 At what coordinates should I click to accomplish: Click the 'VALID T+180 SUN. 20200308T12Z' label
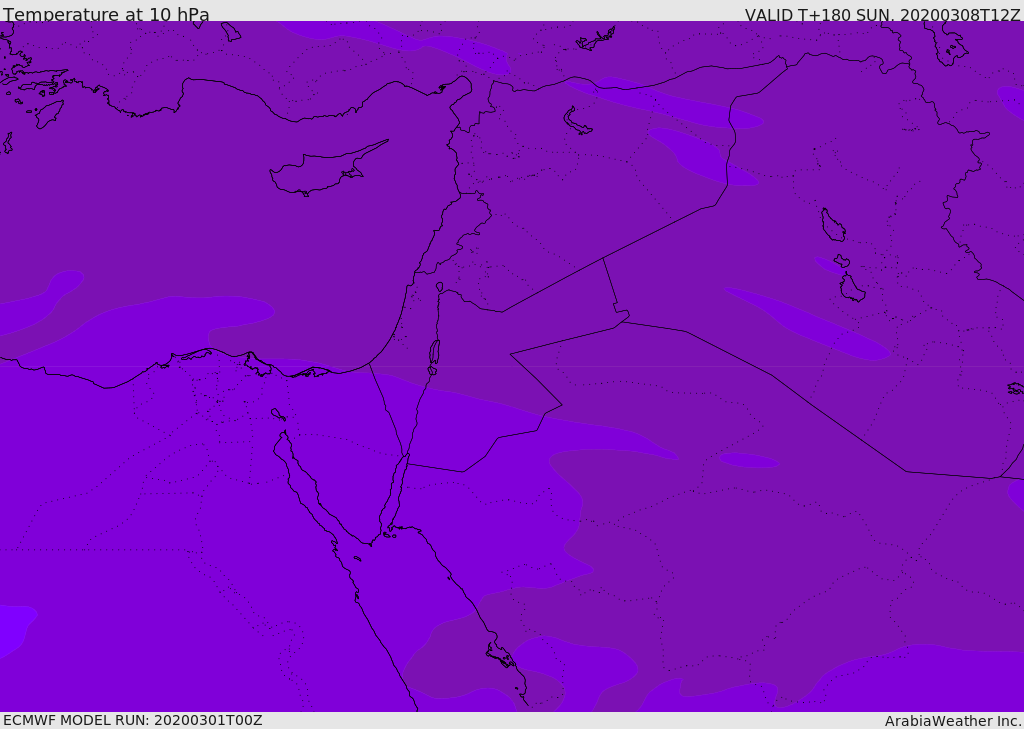click(882, 15)
